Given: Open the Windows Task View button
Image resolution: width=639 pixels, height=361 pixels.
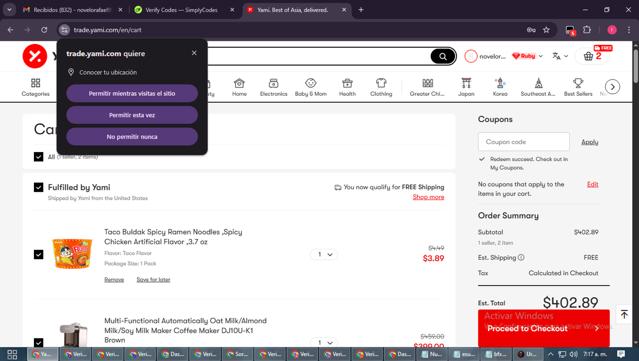Looking at the screenshot, I should coord(12,354).
